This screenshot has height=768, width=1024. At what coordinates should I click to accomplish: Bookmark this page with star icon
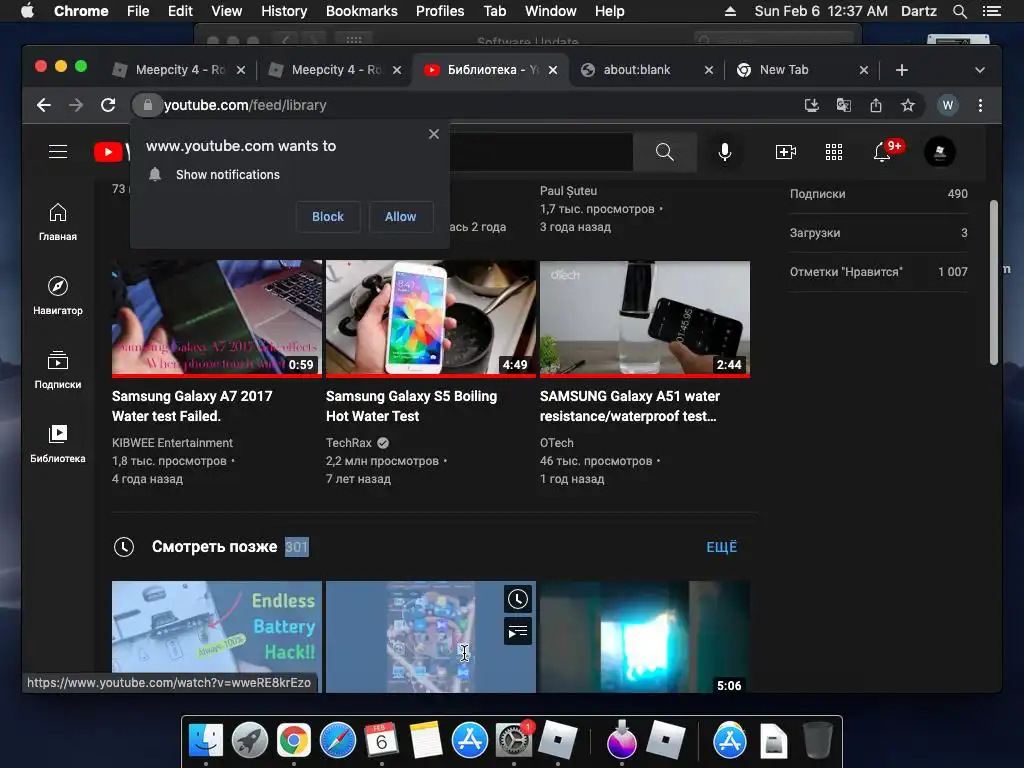[x=908, y=105]
